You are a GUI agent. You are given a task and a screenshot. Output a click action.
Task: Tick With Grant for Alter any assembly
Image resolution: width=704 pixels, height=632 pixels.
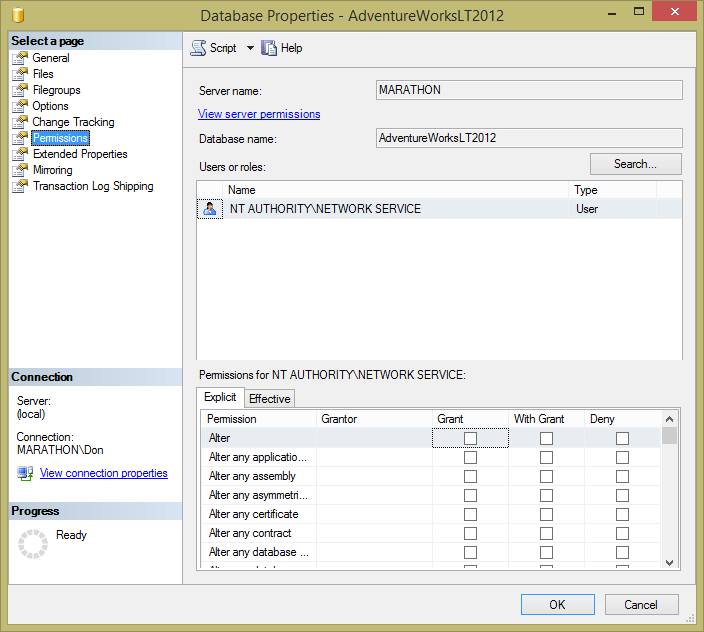tap(546, 476)
